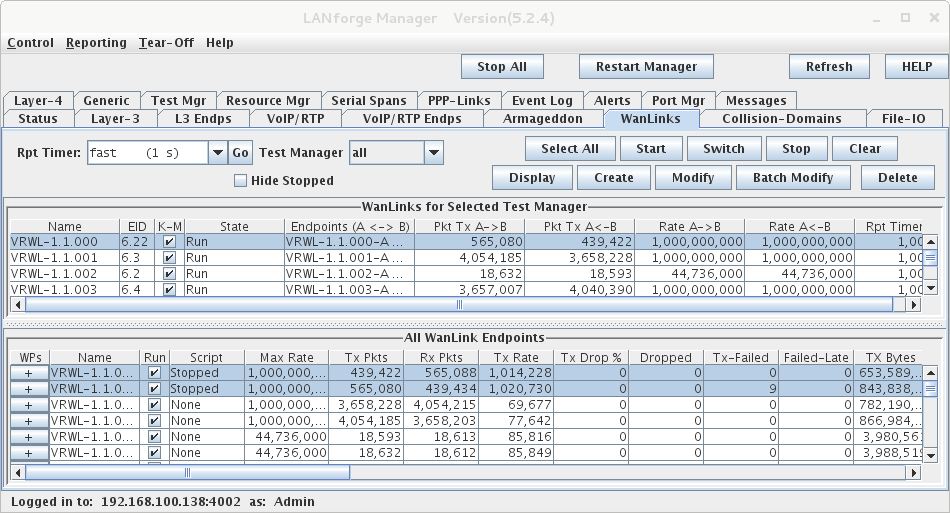Switch to the File-IO tab
Image resolution: width=950 pixels, height=513 pixels.
(x=903, y=119)
